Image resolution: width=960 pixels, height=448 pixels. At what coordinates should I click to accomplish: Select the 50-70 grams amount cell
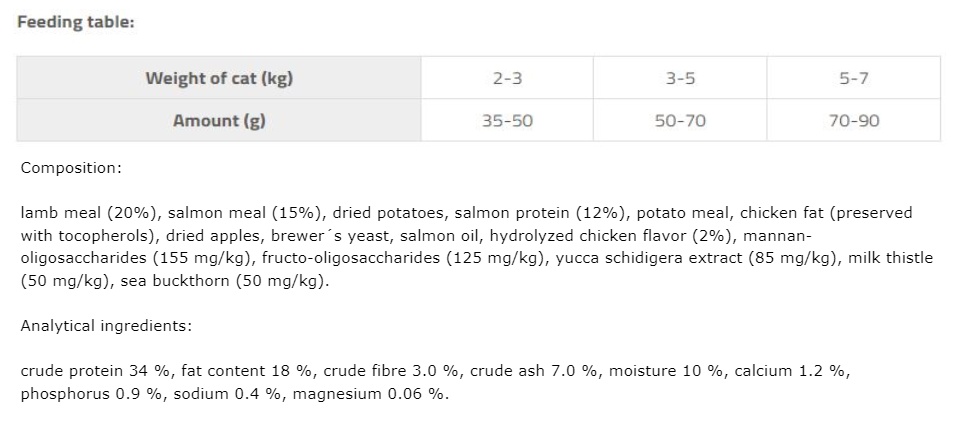pyautogui.click(x=680, y=121)
